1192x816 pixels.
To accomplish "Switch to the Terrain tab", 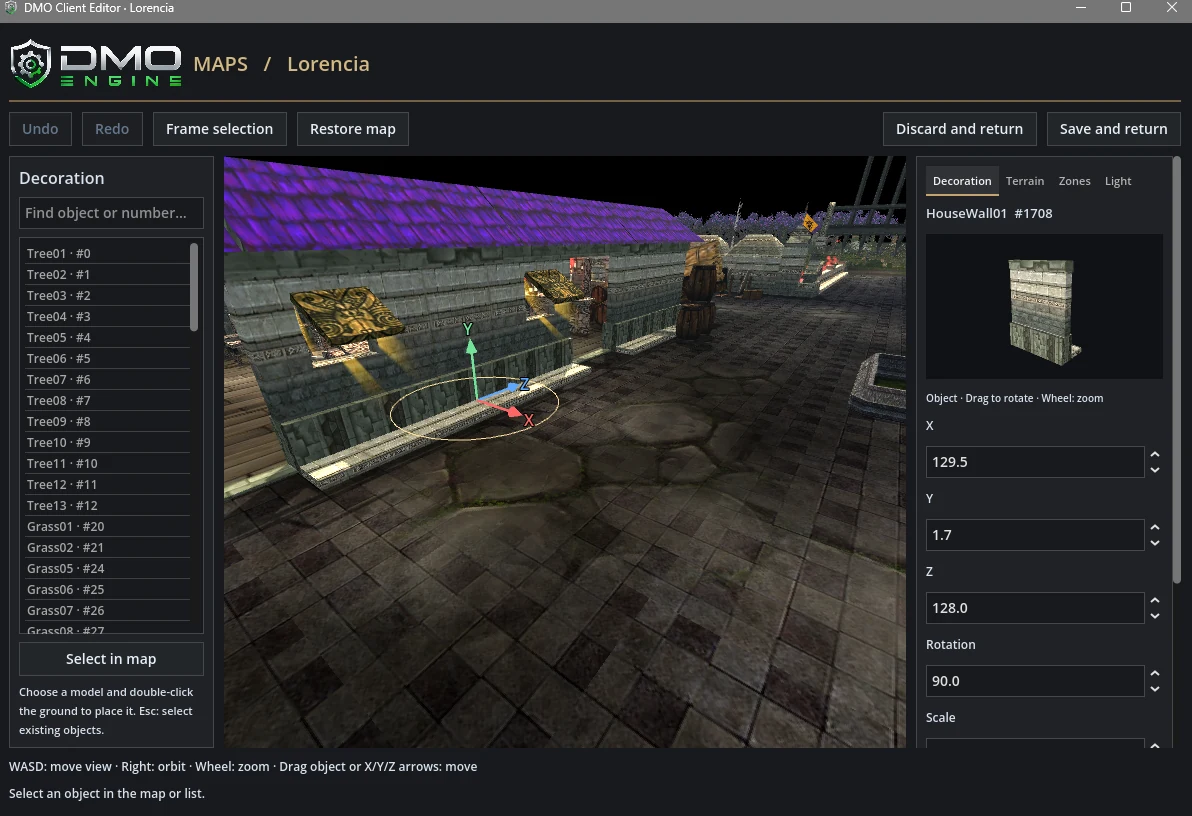I will pos(1025,181).
